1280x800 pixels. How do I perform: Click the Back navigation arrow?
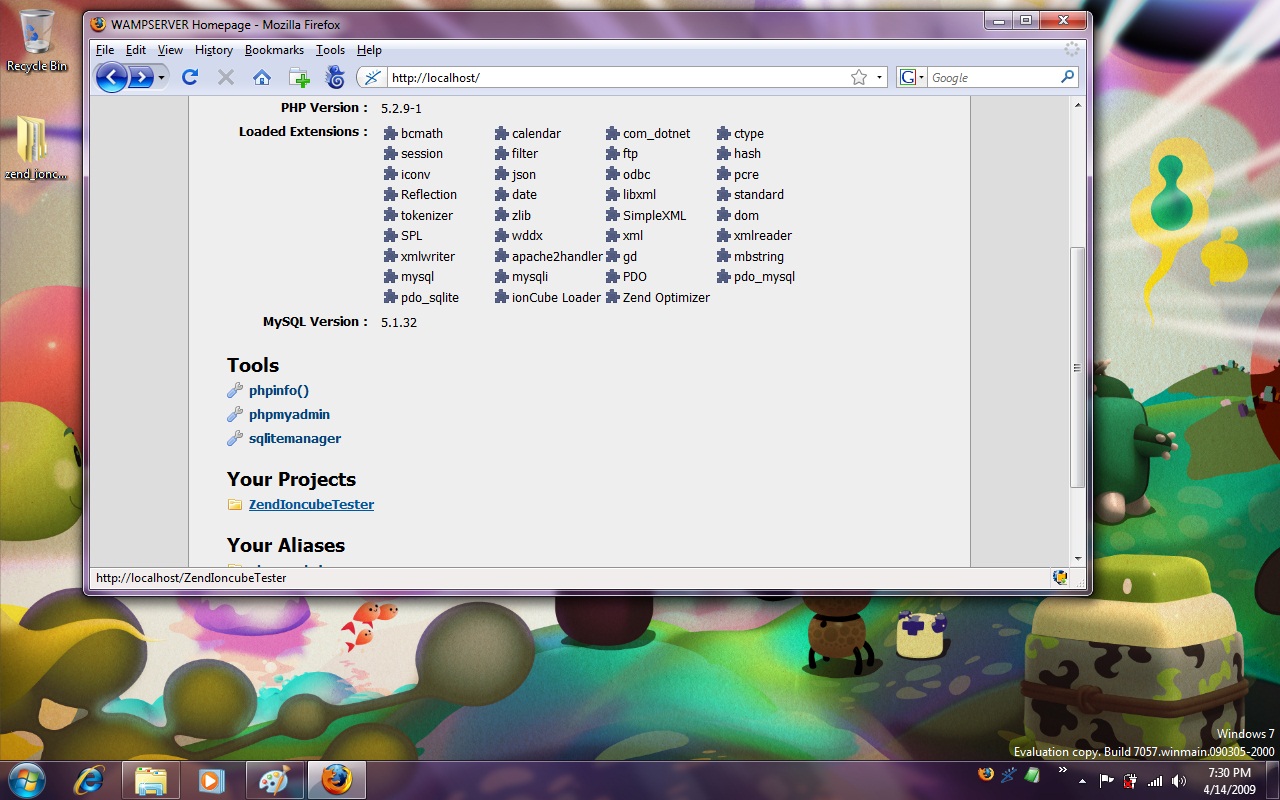click(x=111, y=77)
